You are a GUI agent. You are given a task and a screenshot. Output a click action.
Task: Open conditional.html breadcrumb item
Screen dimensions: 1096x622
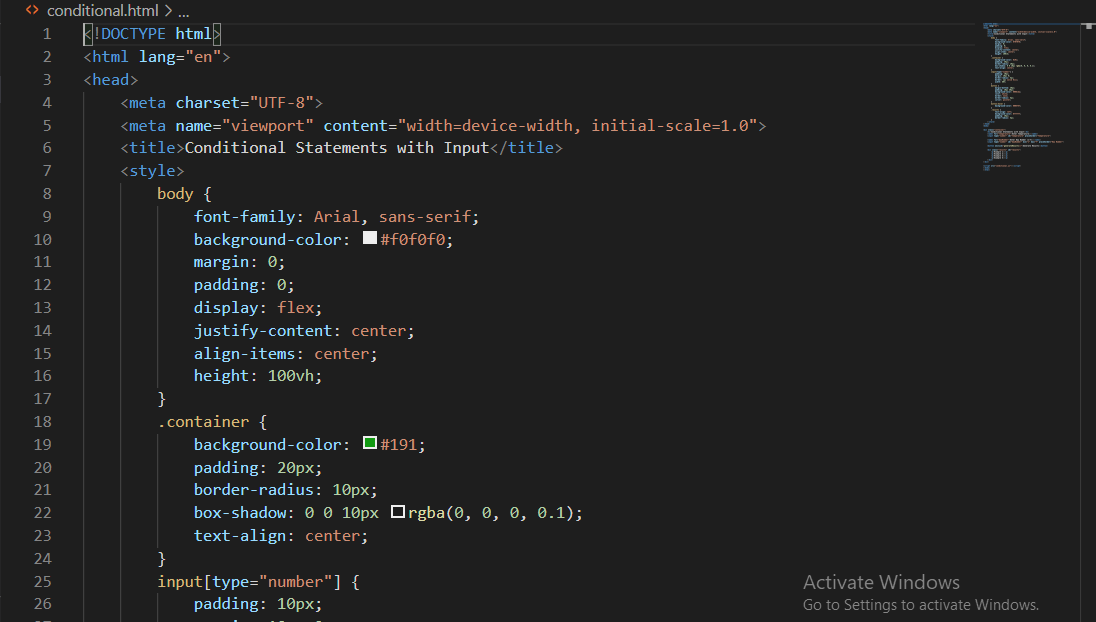(103, 11)
